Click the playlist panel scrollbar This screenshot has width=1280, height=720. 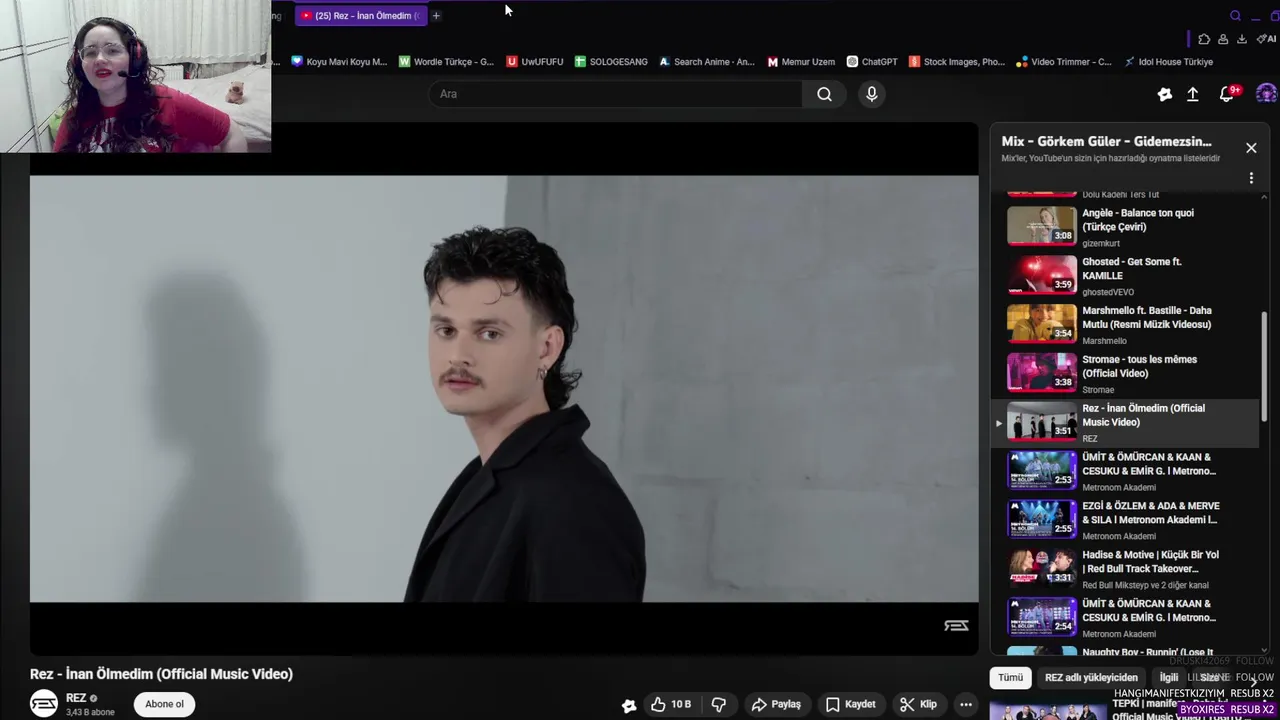point(1264,365)
